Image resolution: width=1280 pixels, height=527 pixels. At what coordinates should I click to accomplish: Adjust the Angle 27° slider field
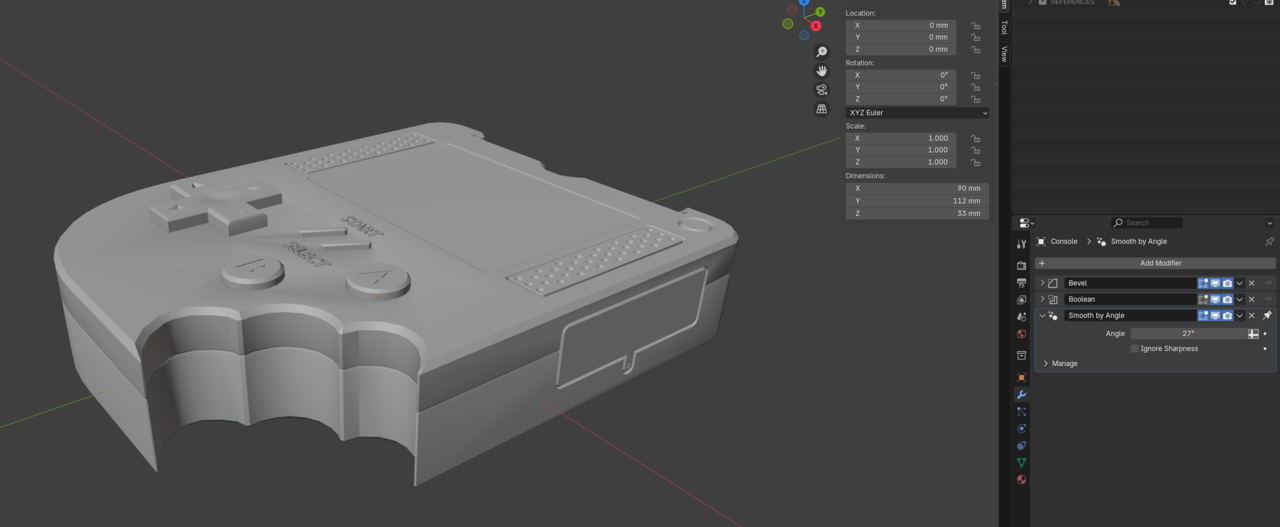click(x=1188, y=333)
